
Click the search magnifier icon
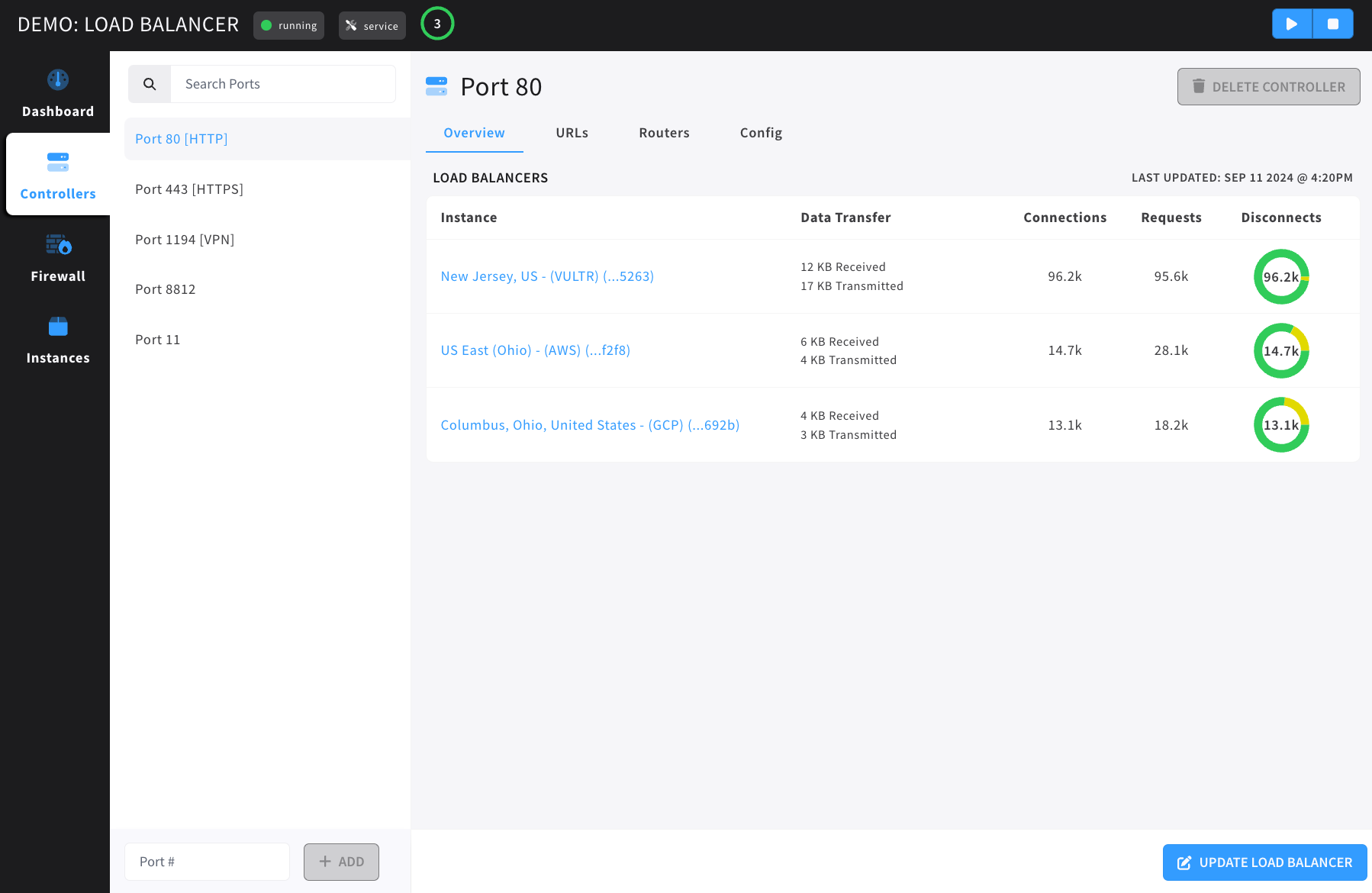point(150,84)
